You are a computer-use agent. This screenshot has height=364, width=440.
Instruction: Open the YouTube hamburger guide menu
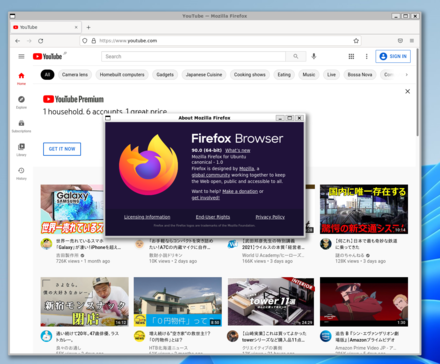coord(21,56)
